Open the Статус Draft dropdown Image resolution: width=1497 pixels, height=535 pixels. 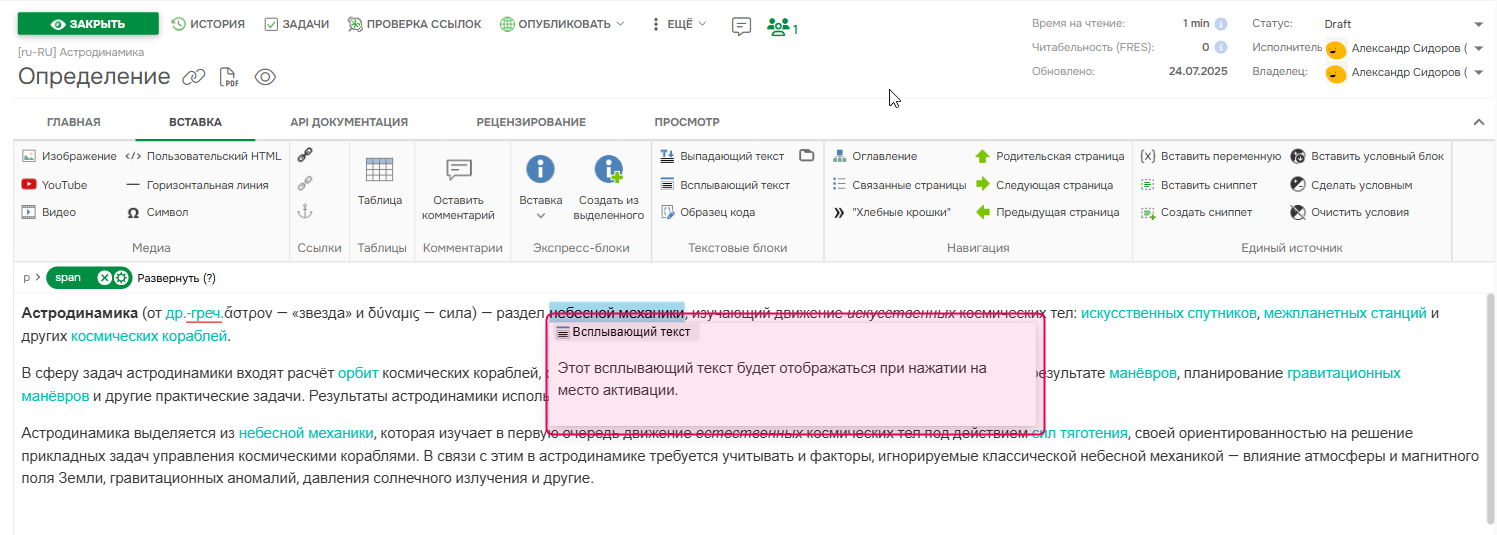click(1404, 24)
